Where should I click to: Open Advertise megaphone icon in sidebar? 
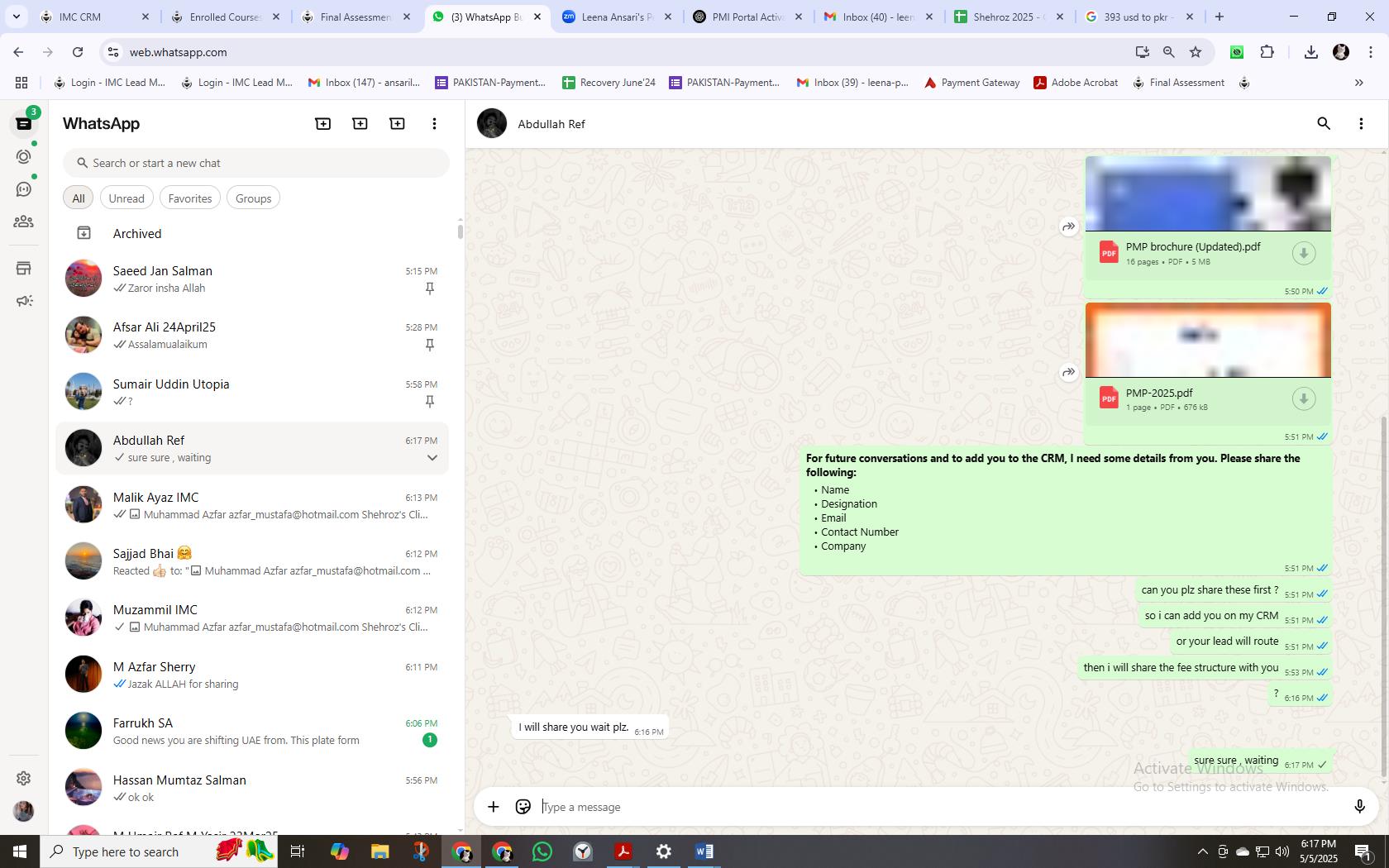click(x=24, y=301)
